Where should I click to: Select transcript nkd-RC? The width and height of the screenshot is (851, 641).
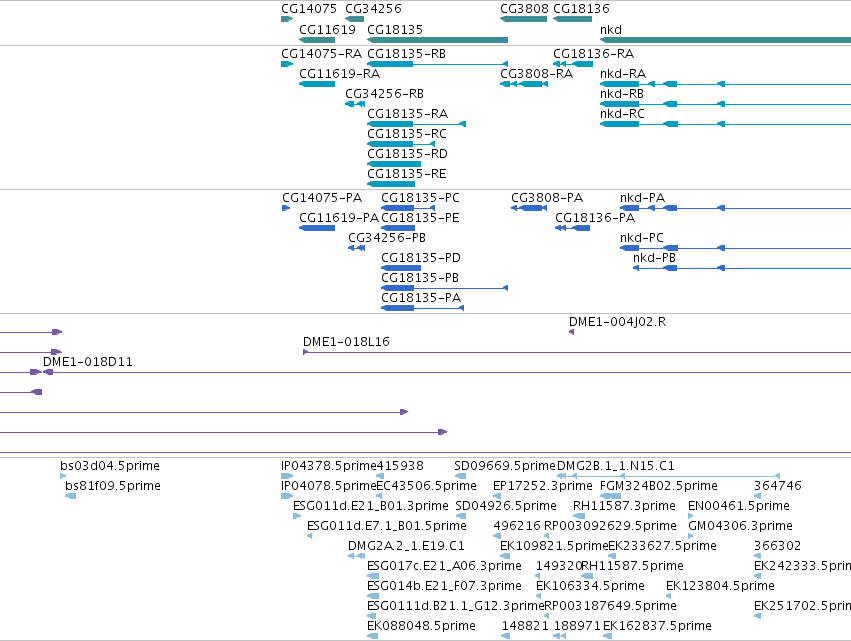pyautogui.click(x=725, y=124)
